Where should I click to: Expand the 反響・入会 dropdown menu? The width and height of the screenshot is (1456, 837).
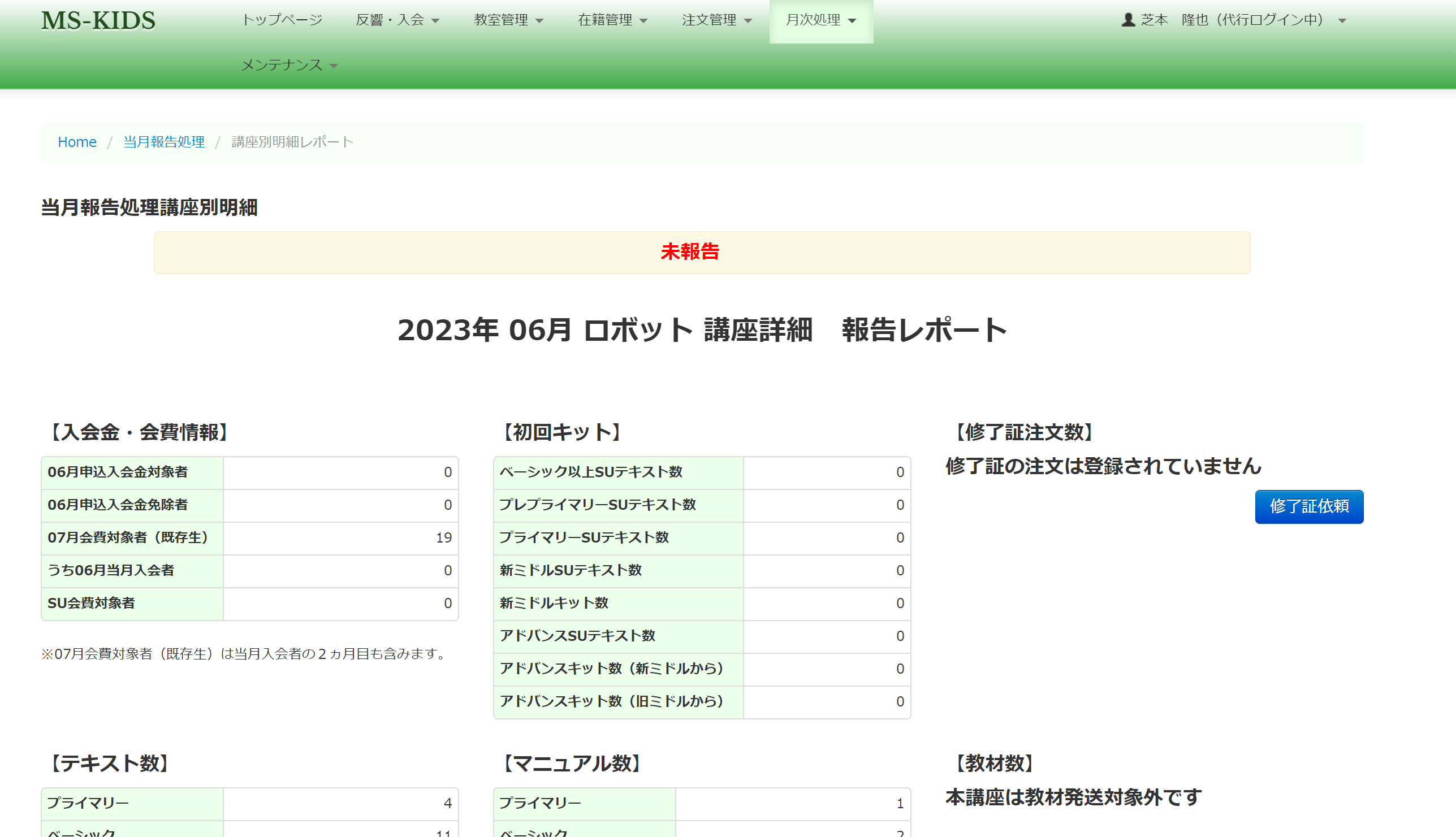click(398, 20)
